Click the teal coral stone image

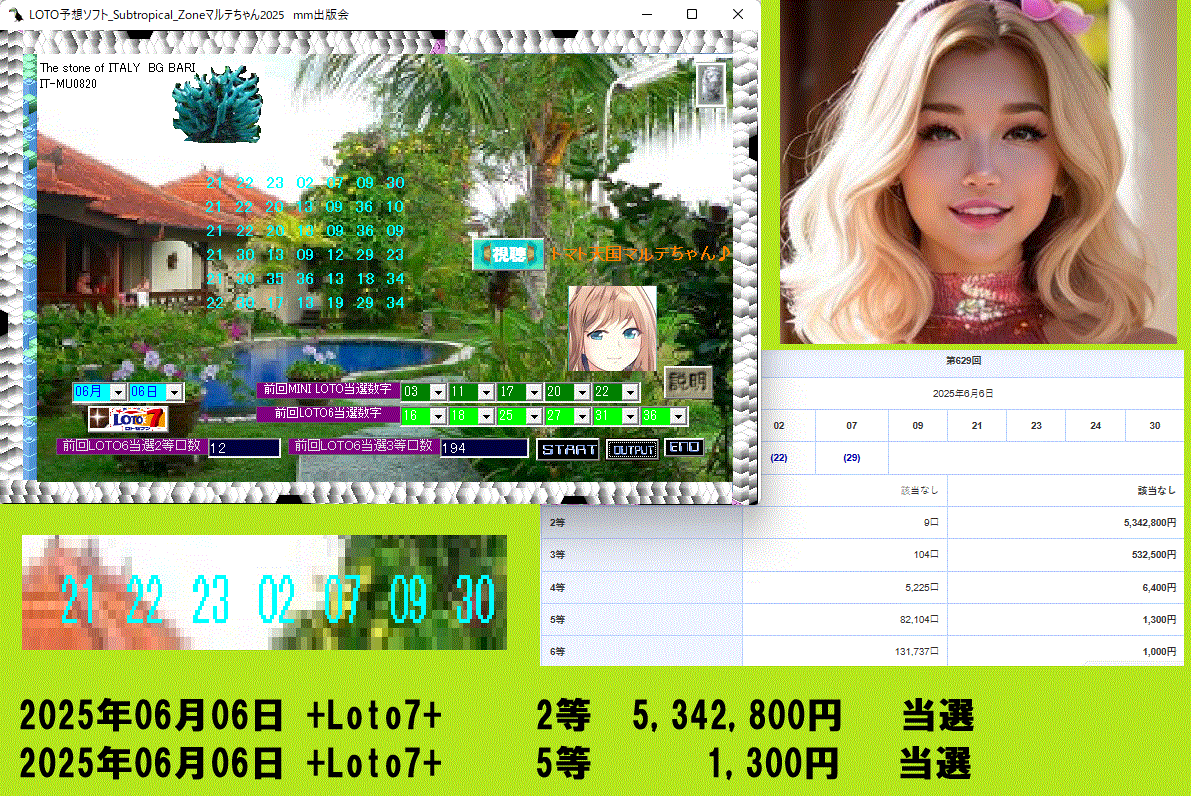coord(218,104)
